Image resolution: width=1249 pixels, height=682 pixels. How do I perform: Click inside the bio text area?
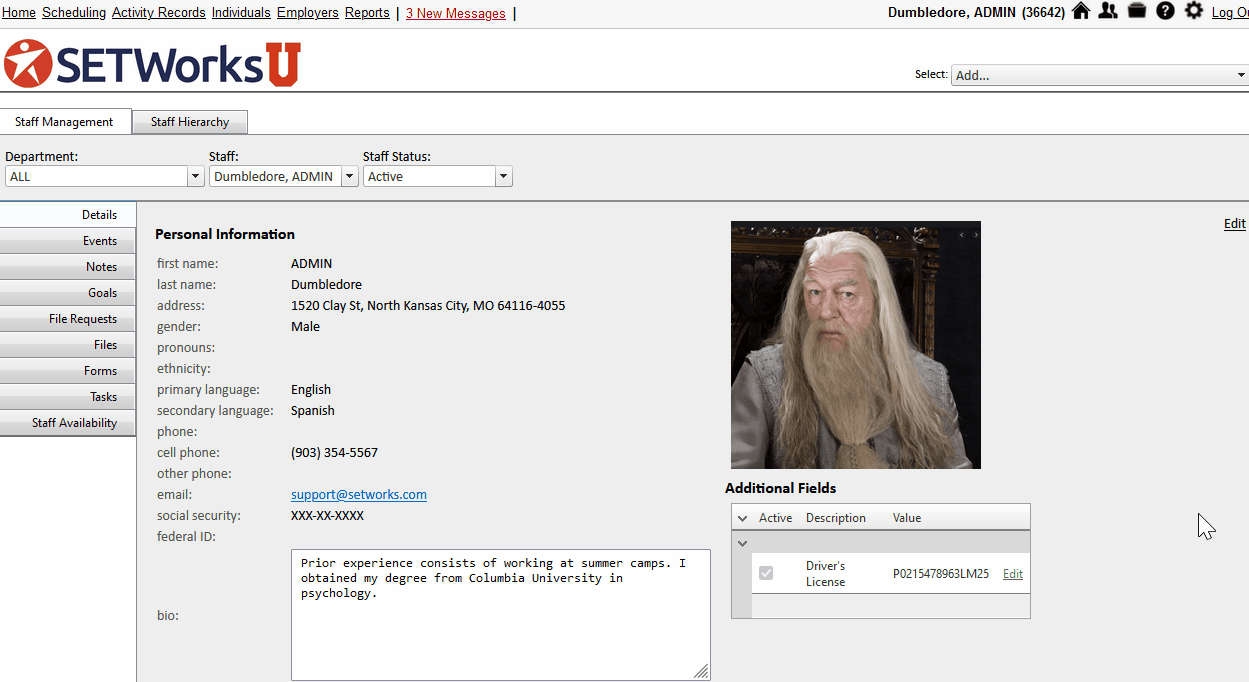(501, 615)
